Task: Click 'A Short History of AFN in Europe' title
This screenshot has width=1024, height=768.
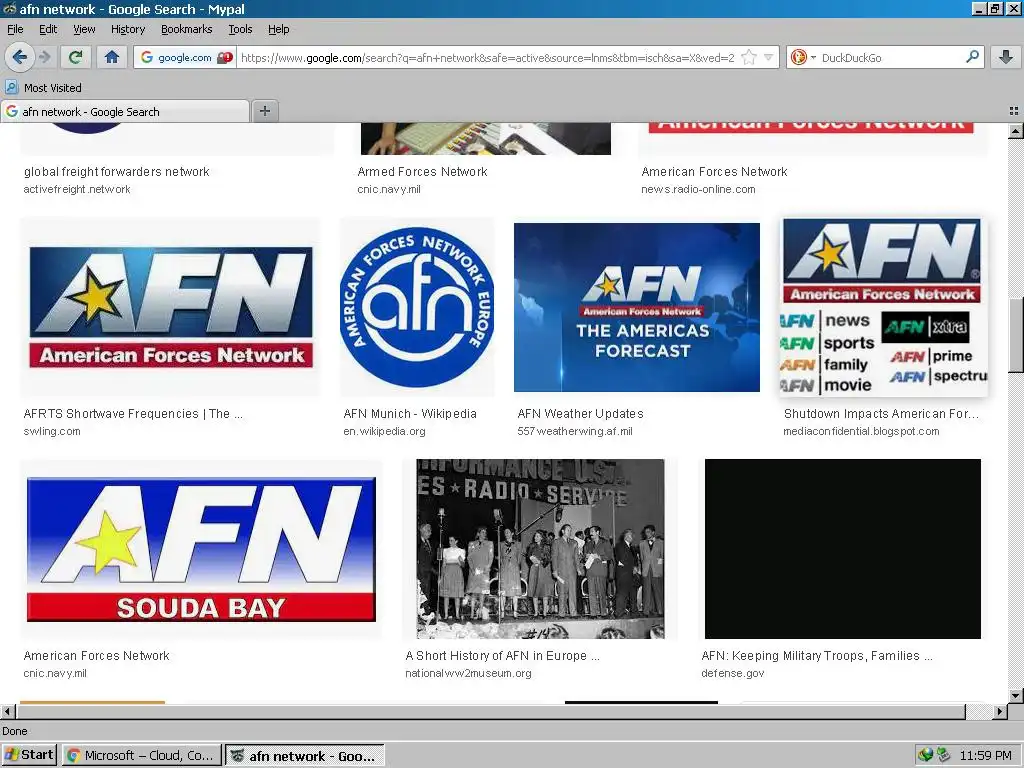Action: point(502,656)
